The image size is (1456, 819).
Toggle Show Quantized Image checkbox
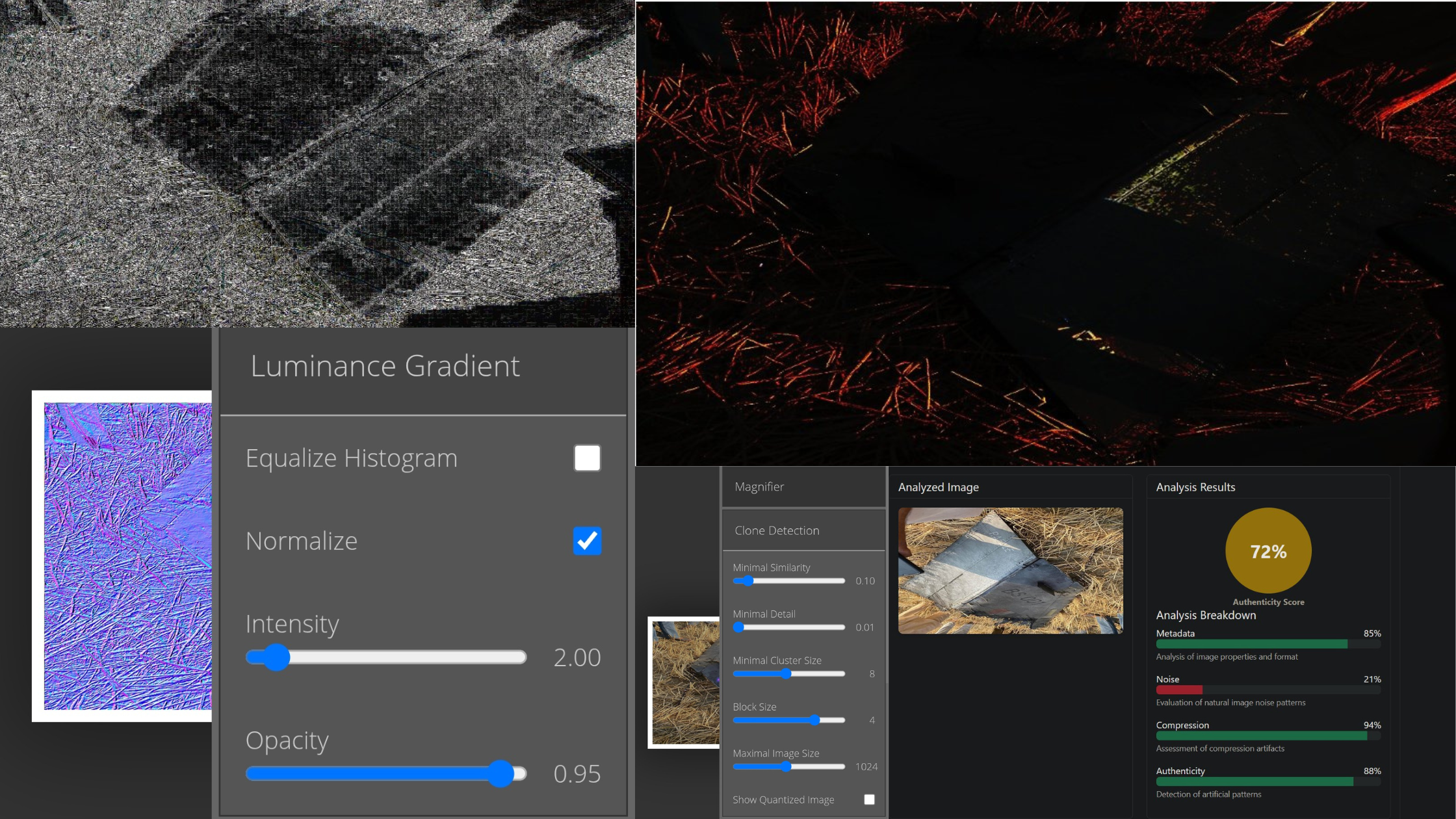(869, 799)
